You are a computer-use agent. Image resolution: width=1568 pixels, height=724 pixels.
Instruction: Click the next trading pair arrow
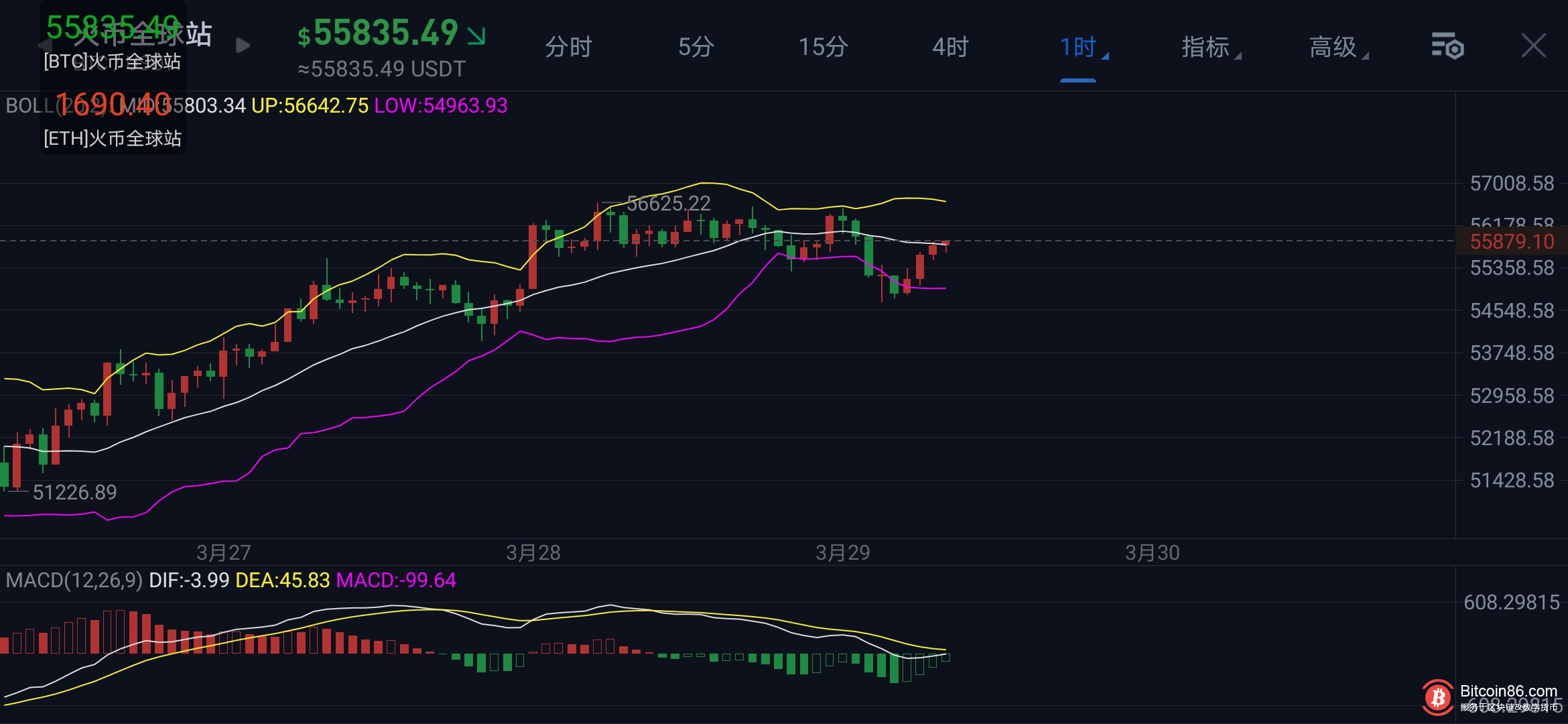pyautogui.click(x=243, y=46)
